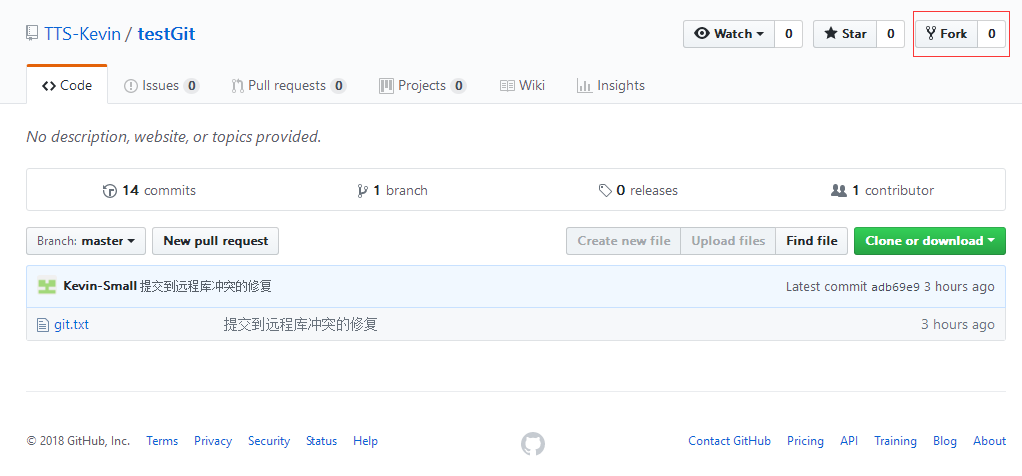Open the Insights tab
Screen dimensions: 1022x476
click(611, 85)
